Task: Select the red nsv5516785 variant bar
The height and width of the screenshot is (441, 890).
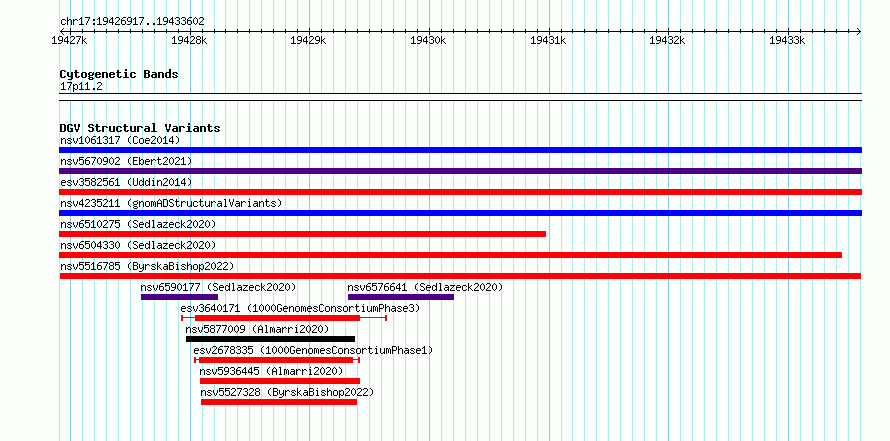Action: (x=460, y=276)
